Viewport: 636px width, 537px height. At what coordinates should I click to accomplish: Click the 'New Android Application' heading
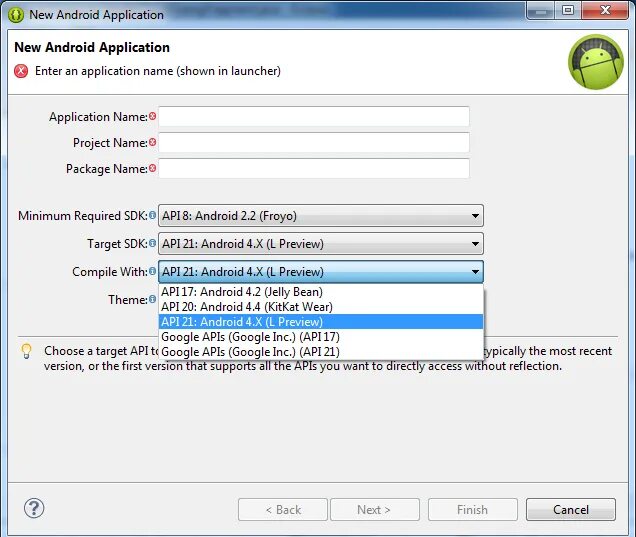92,47
